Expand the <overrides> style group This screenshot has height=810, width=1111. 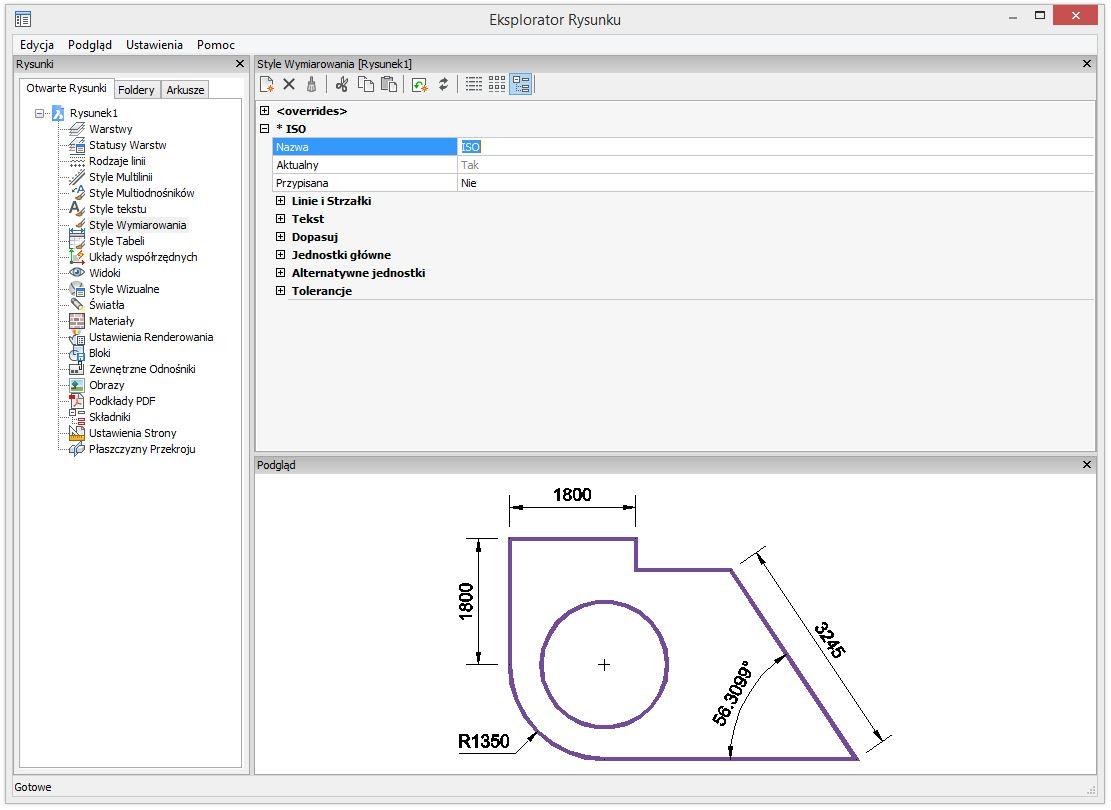[264, 111]
